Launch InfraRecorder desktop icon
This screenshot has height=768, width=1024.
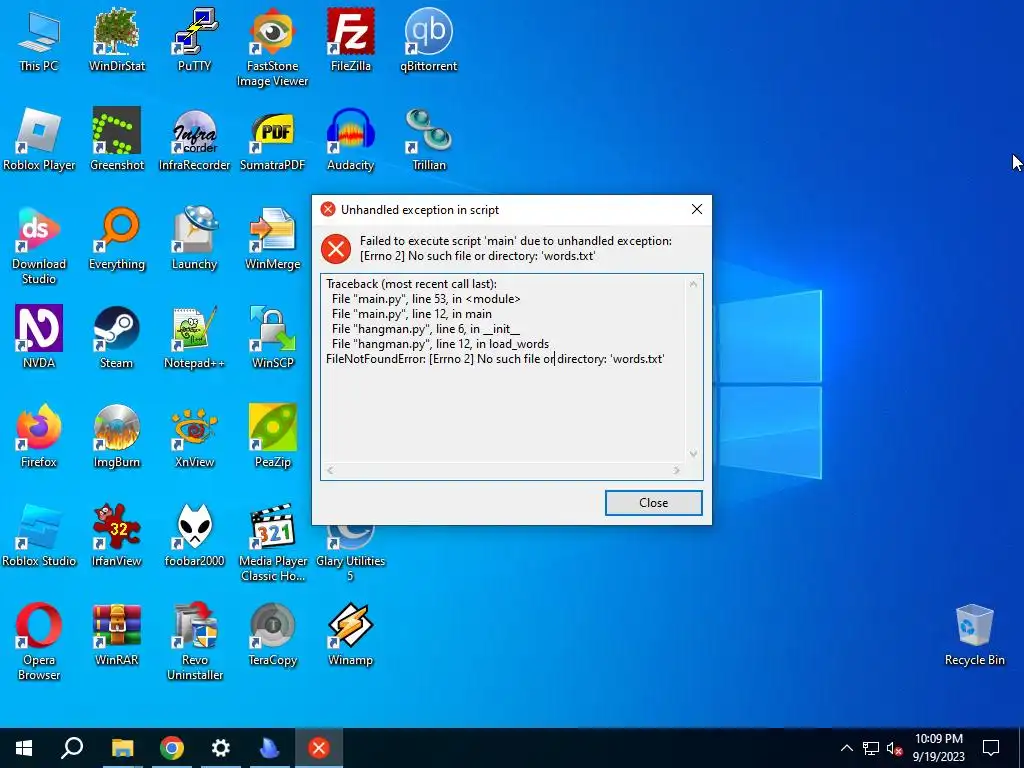pos(195,140)
